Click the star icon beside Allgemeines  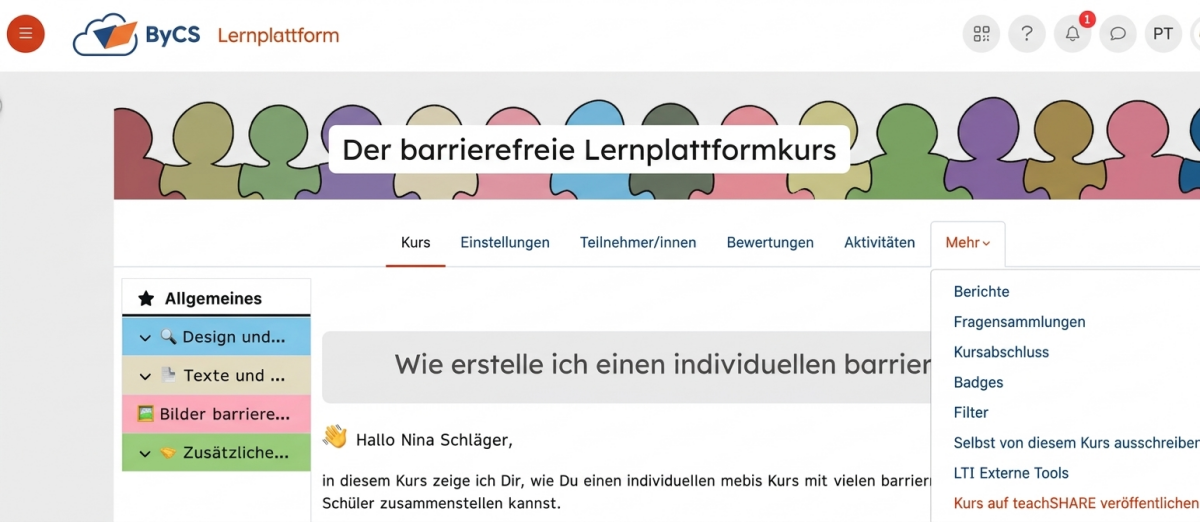coord(146,298)
